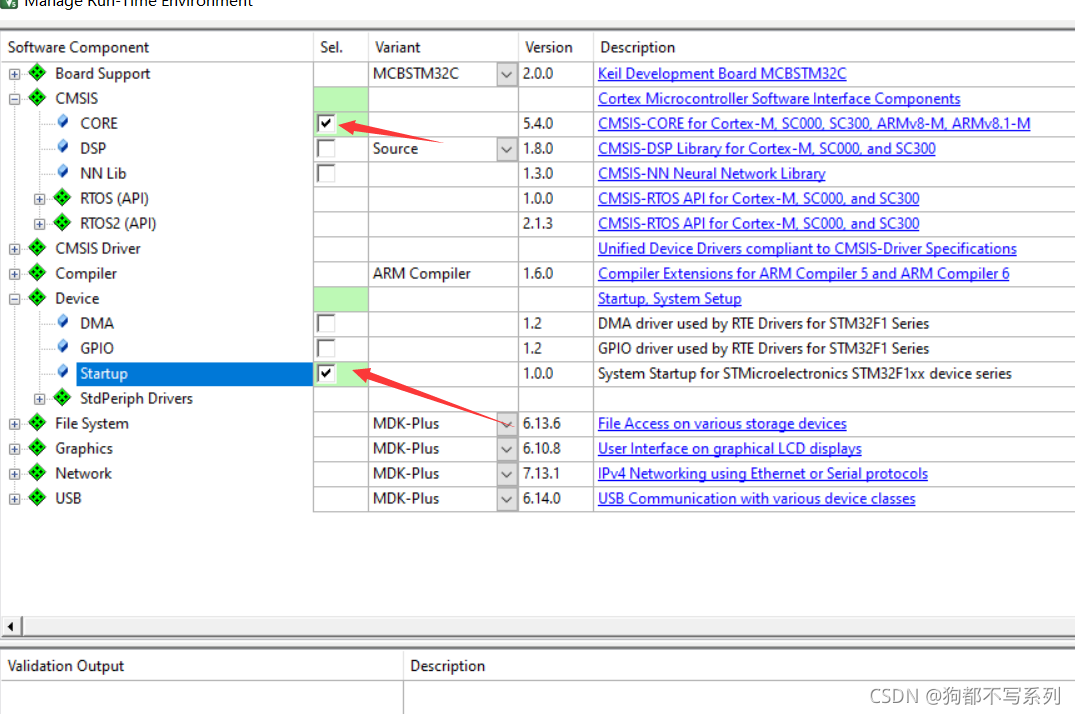Click the CMSIS green diamond icon

tap(38, 98)
